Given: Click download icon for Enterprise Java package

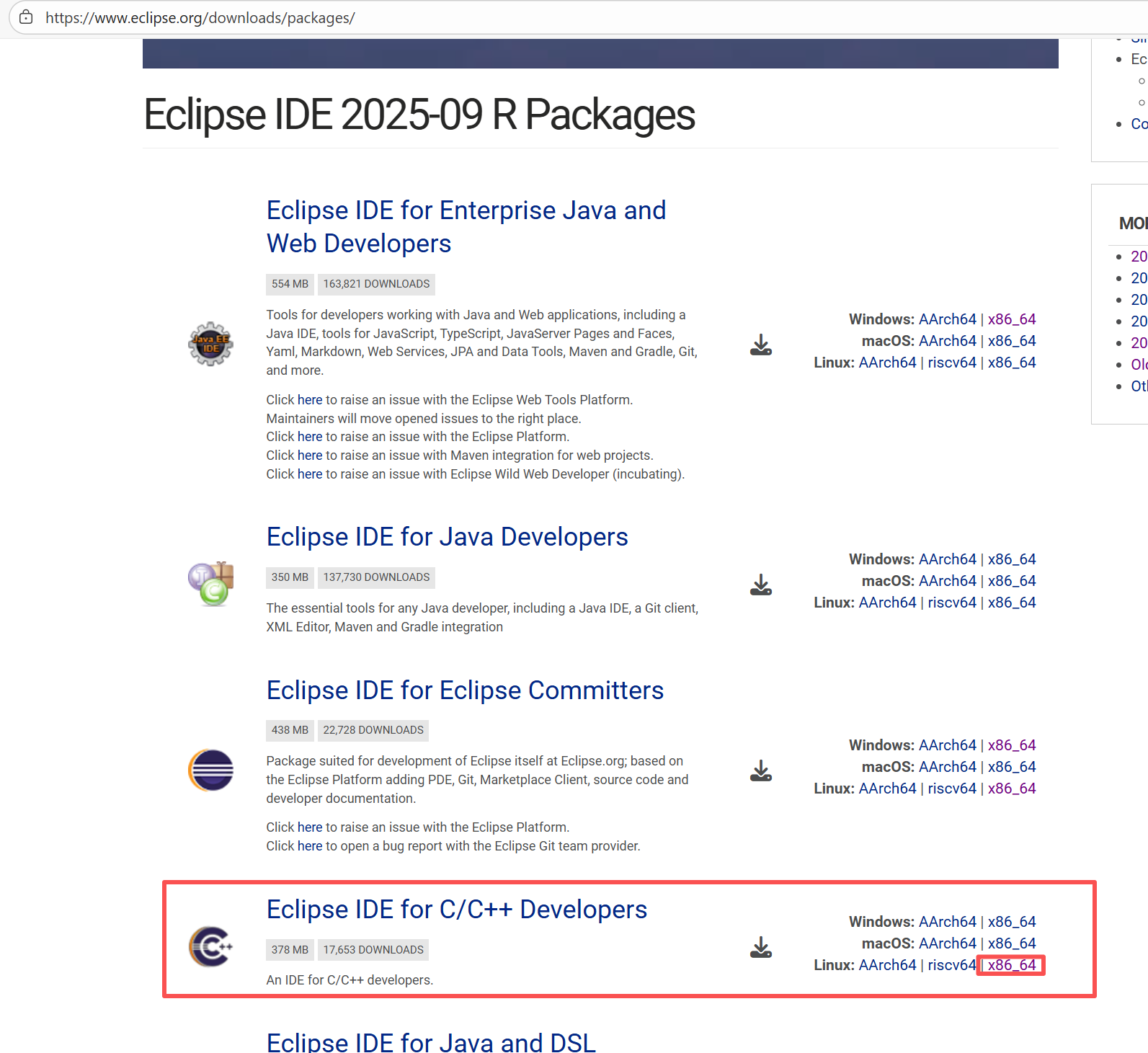Looking at the screenshot, I should click(x=761, y=345).
